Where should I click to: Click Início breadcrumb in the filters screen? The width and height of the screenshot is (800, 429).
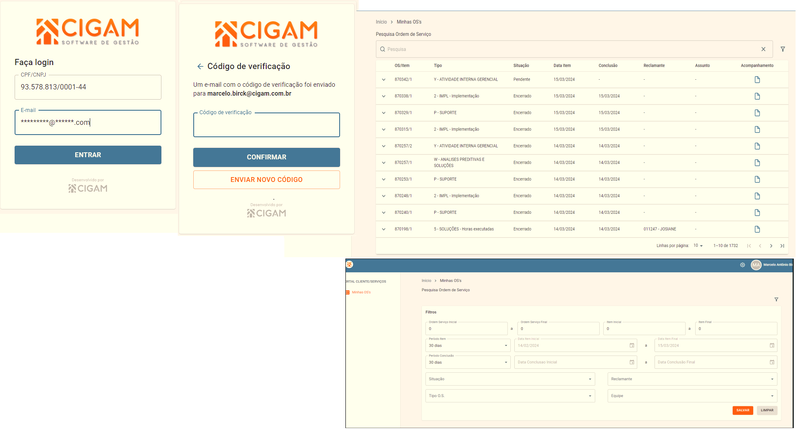(427, 281)
